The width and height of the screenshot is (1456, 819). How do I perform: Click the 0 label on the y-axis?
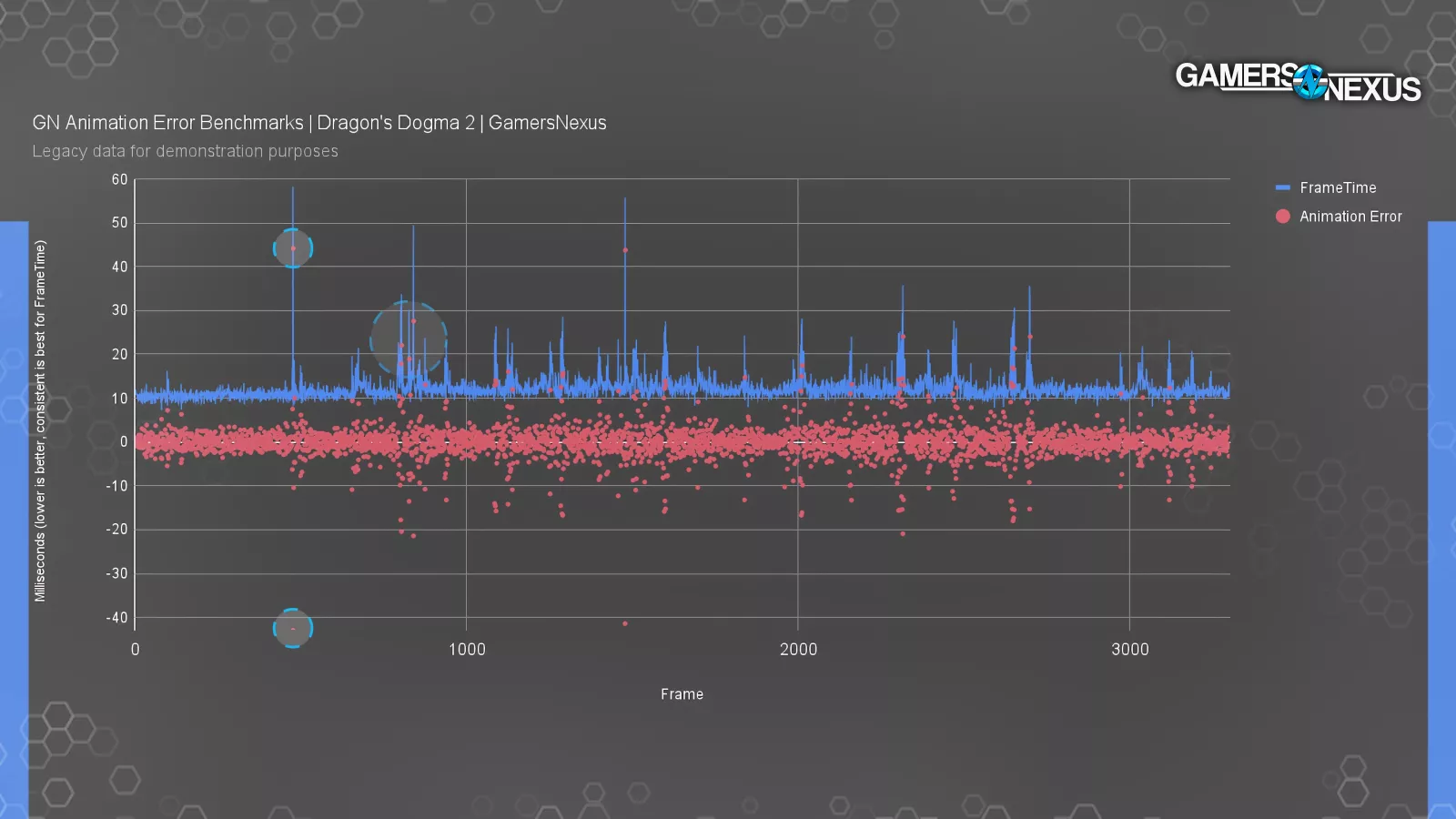click(x=124, y=442)
